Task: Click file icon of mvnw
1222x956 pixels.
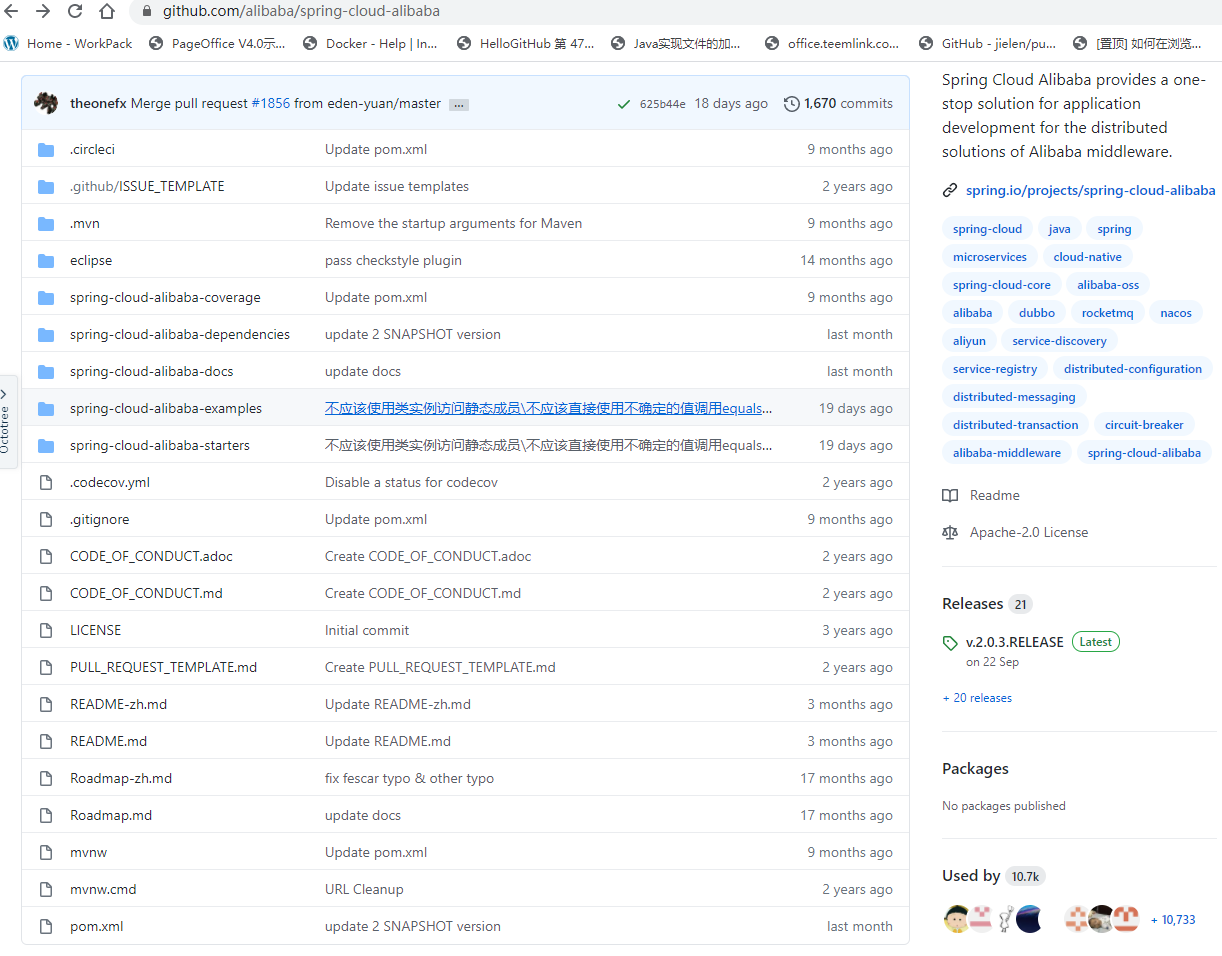Action: pyautogui.click(x=46, y=852)
